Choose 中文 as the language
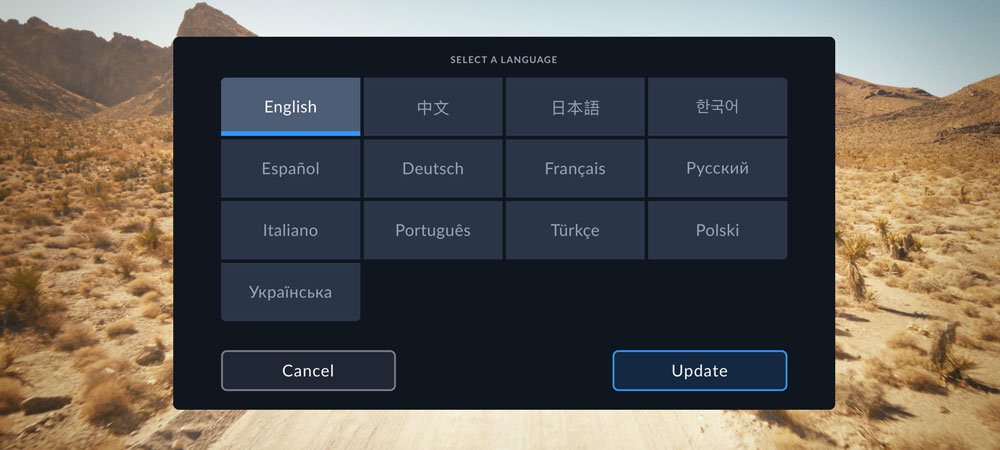The image size is (1000, 450). pyautogui.click(x=433, y=106)
